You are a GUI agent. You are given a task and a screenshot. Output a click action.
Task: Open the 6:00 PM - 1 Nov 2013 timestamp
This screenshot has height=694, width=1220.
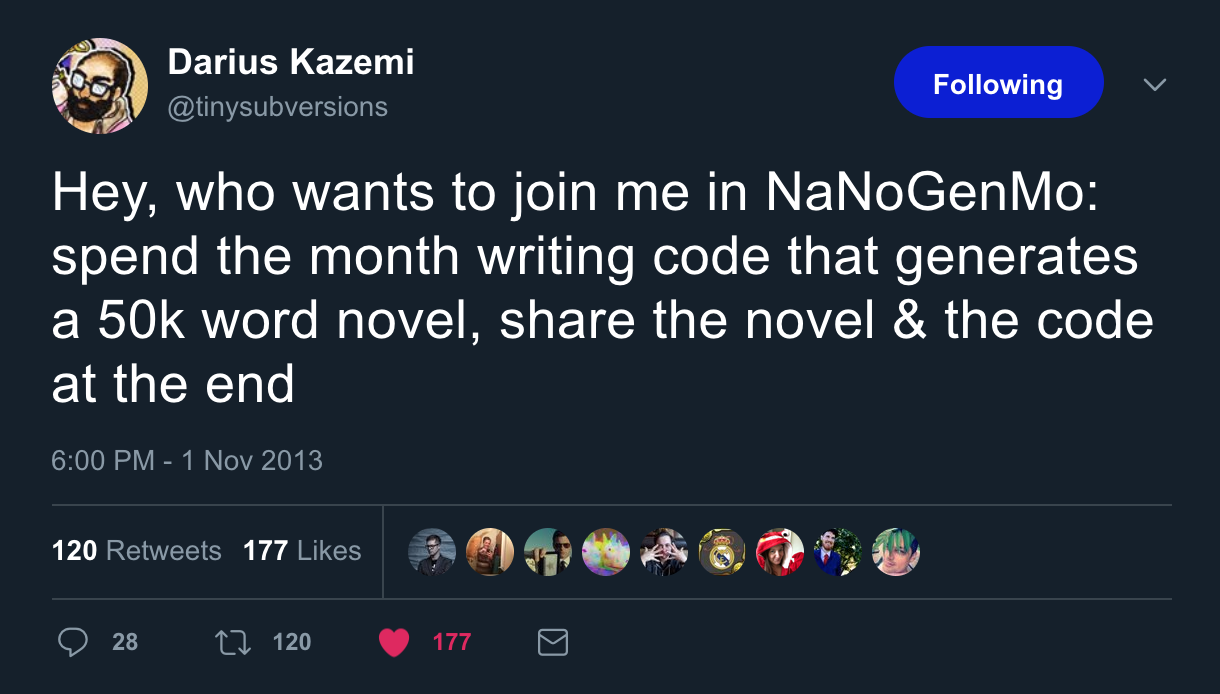(x=187, y=460)
